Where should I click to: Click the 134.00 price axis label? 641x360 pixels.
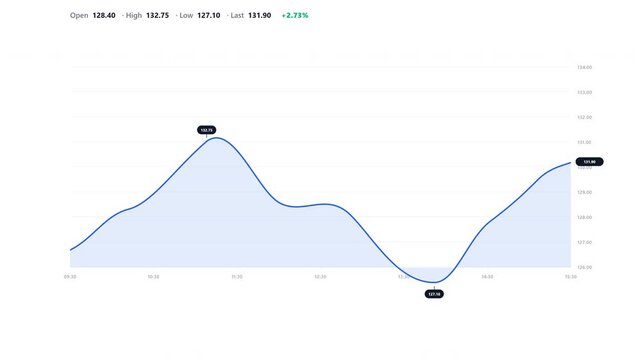click(585, 67)
